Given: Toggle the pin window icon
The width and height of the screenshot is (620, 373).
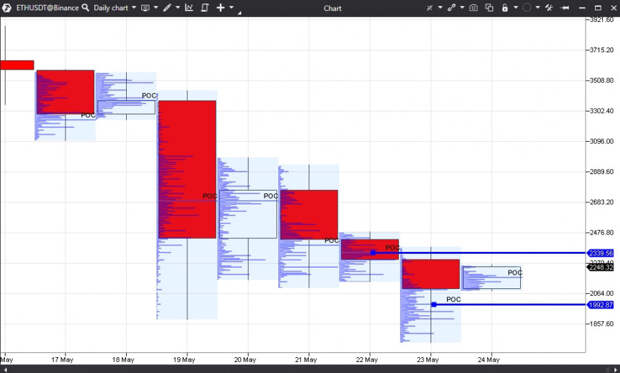Looking at the screenshot, I should (565, 8).
